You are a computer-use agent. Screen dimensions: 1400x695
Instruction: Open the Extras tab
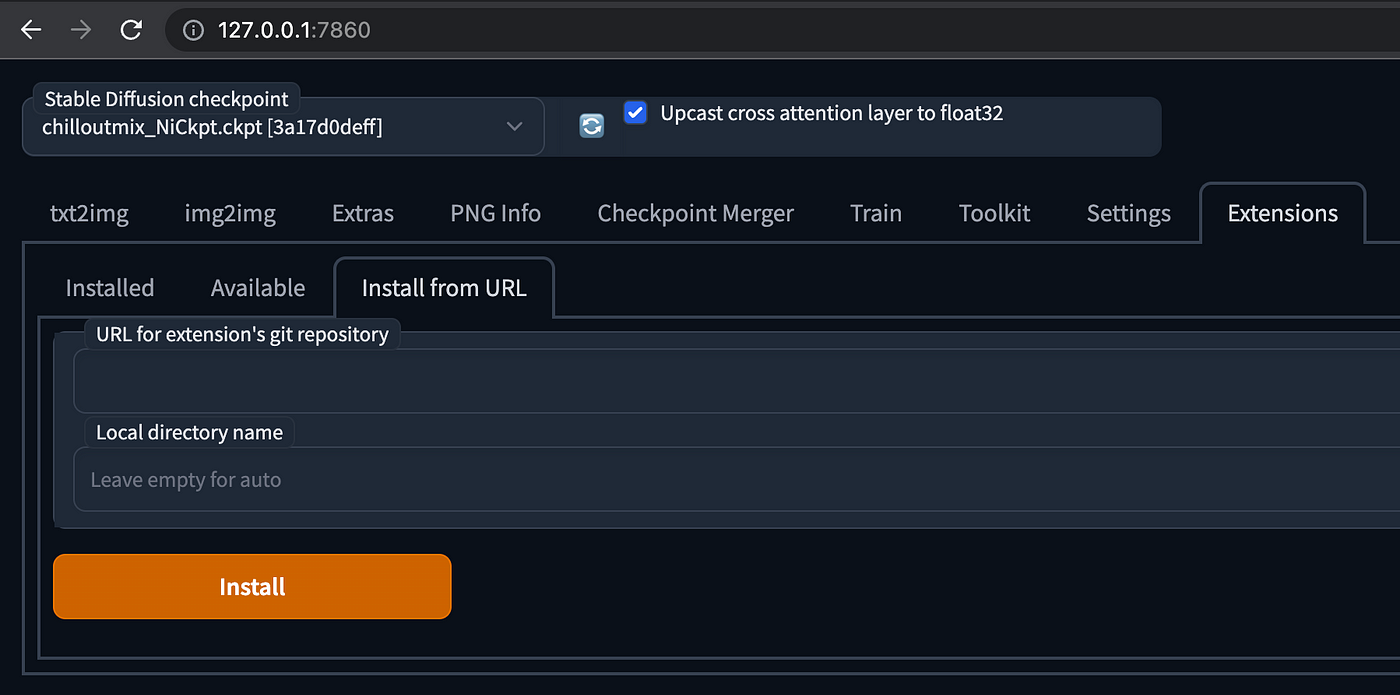pyautogui.click(x=363, y=213)
